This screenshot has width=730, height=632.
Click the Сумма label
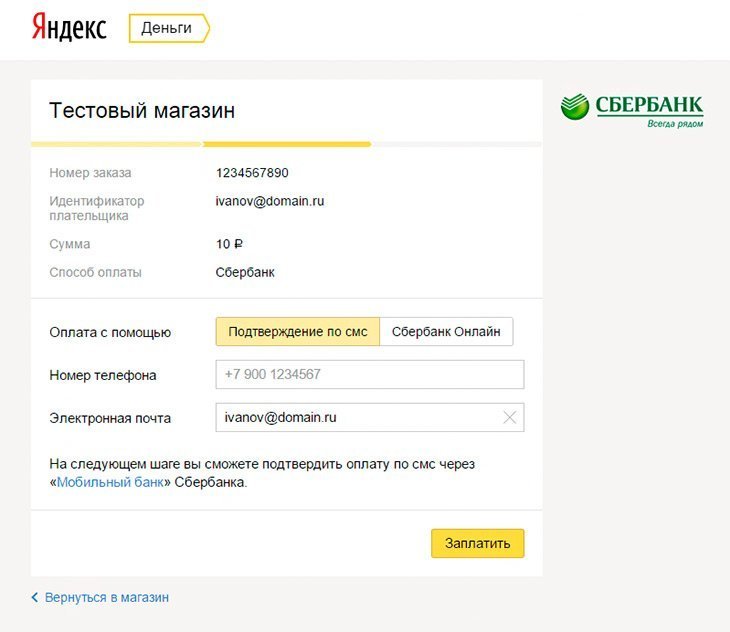(70, 244)
